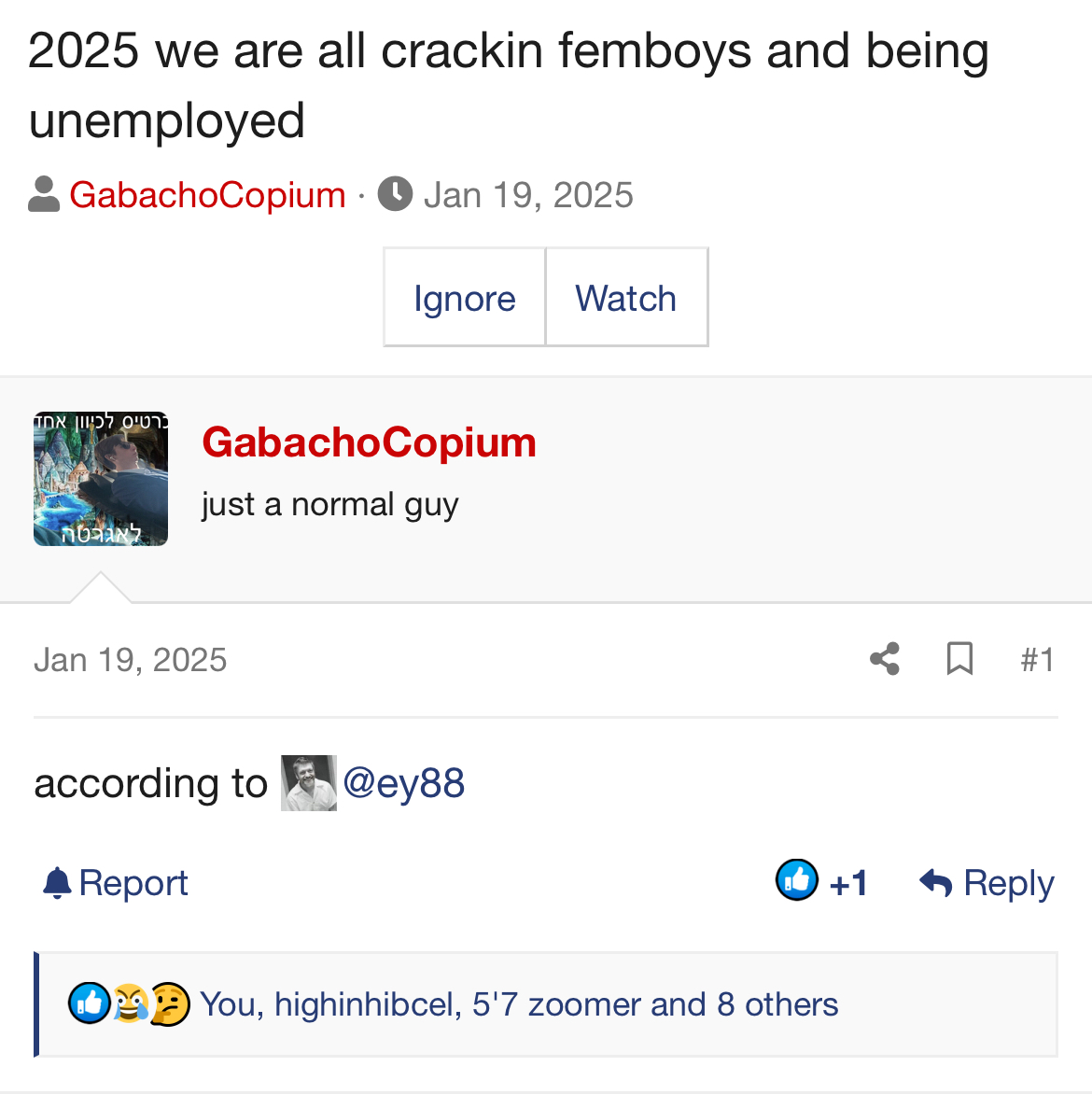Click the small ey88 avatar thumbnail

coord(308,783)
